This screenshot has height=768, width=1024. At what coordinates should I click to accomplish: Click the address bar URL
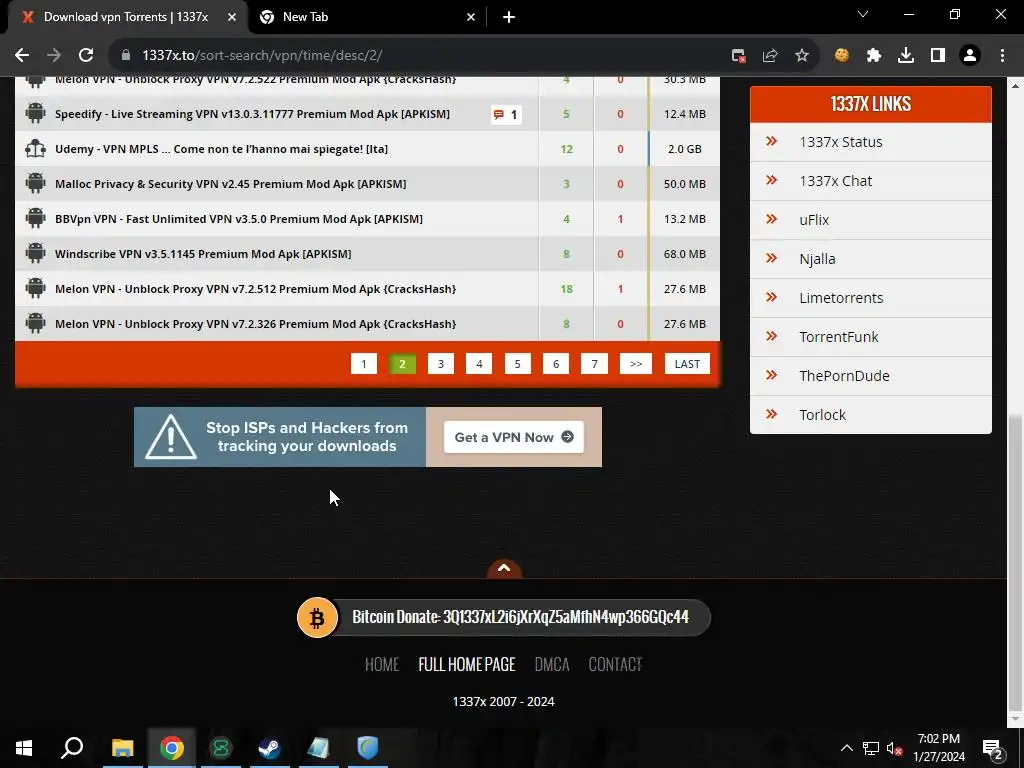263,56
